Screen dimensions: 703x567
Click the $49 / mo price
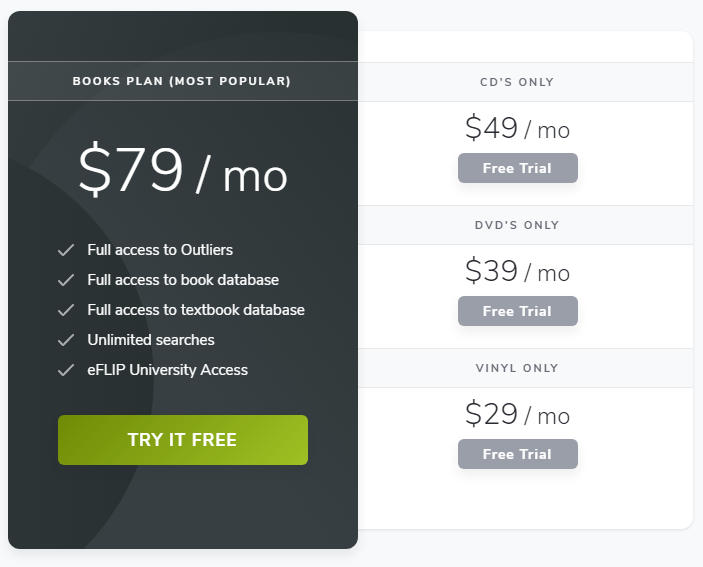tap(517, 128)
